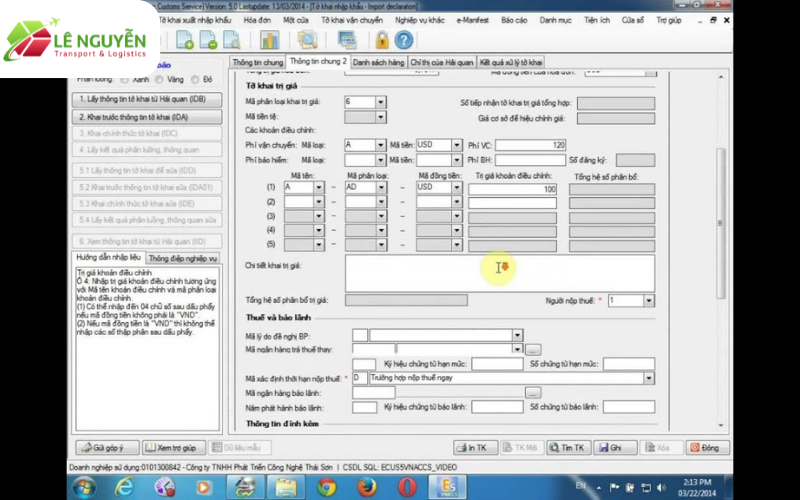Open the bar chart toolbar icon
This screenshot has height=500, width=800.
(x=269, y=39)
